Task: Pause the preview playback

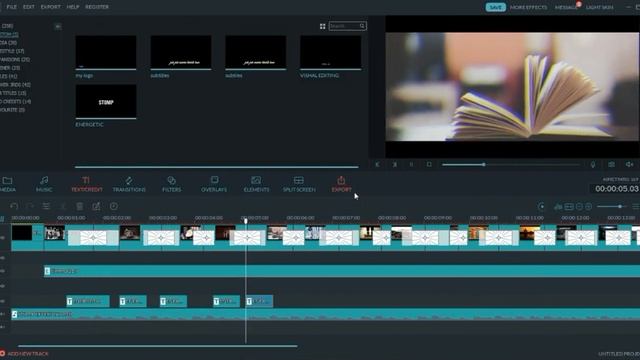Action: [x=411, y=164]
